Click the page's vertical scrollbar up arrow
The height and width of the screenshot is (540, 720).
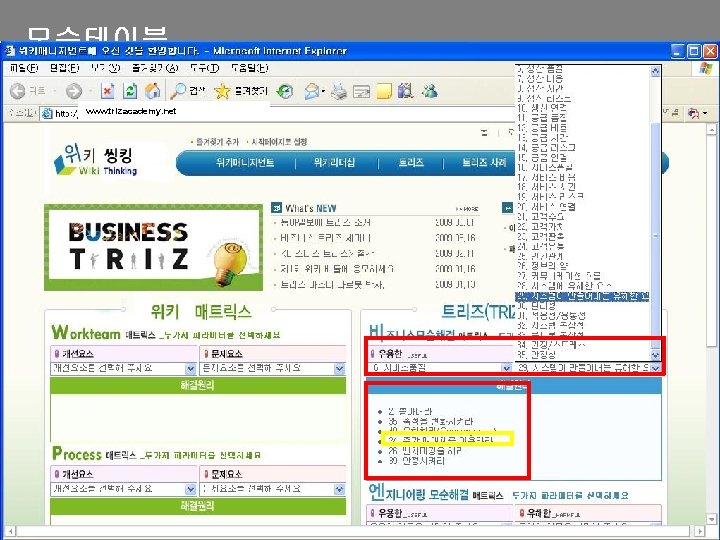click(711, 131)
